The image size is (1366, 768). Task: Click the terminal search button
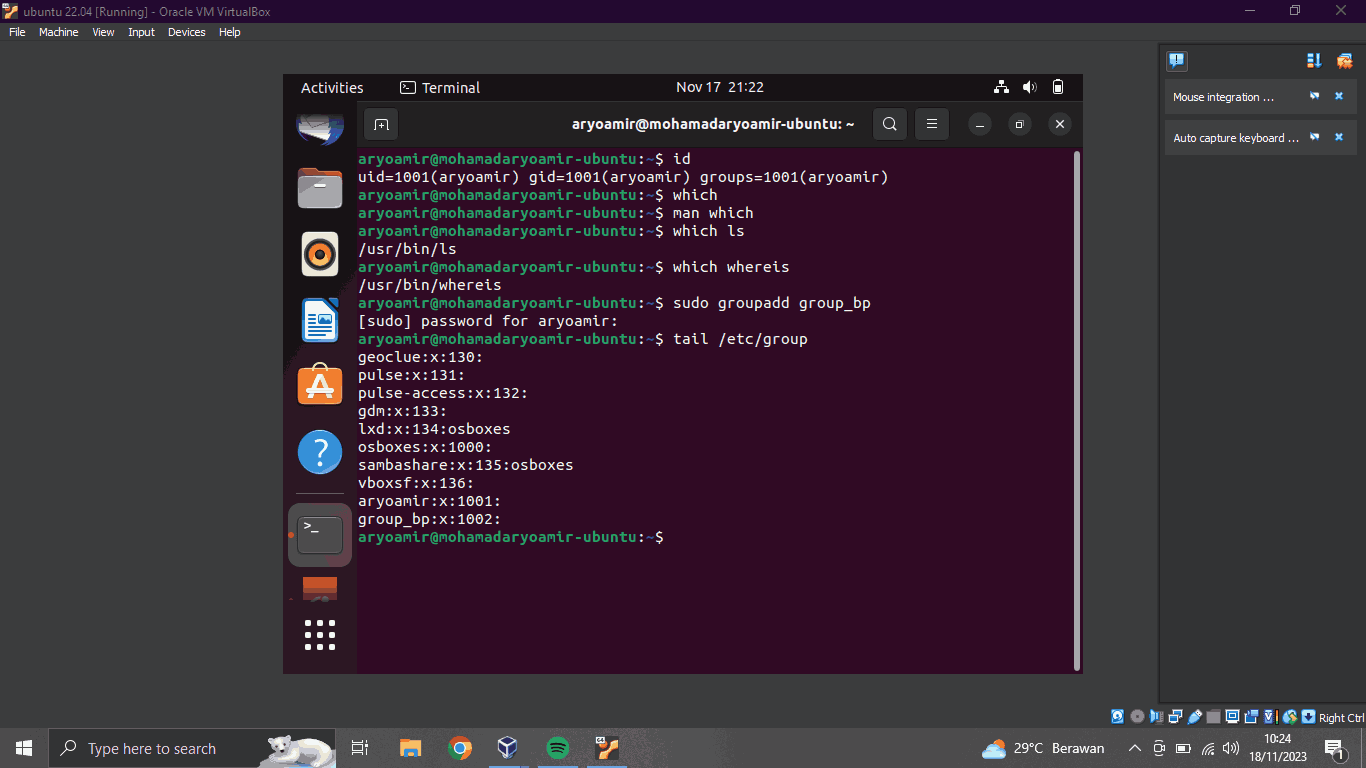[x=890, y=125]
